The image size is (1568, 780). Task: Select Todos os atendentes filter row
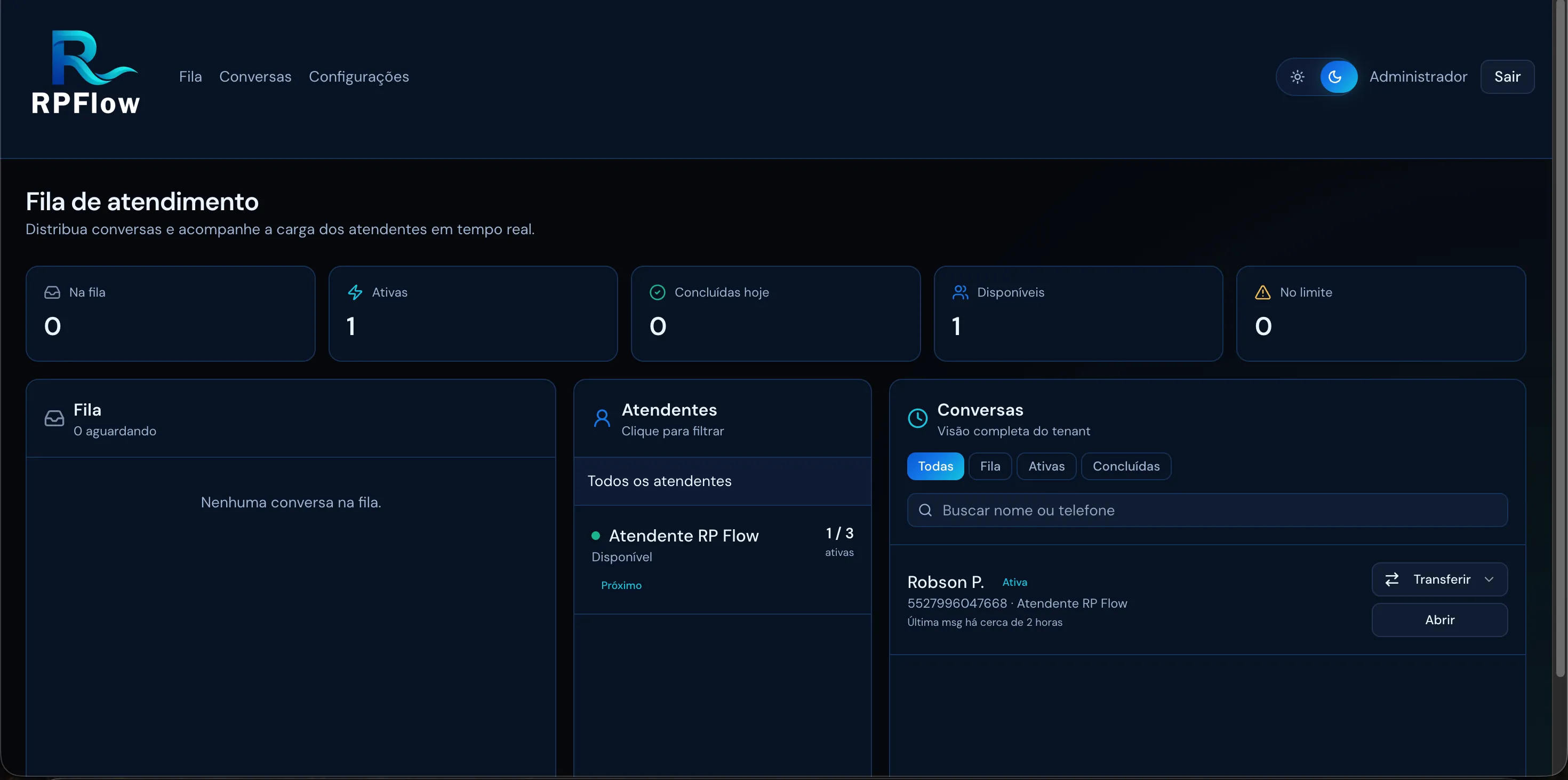[722, 481]
